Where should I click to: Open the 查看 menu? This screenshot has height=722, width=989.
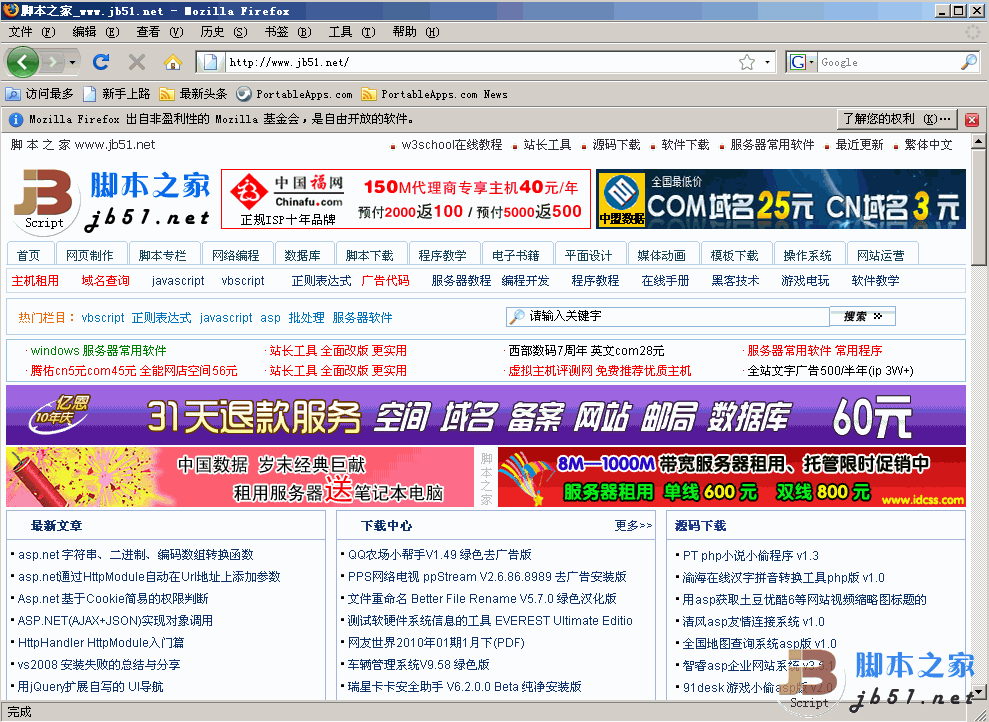click(x=160, y=32)
